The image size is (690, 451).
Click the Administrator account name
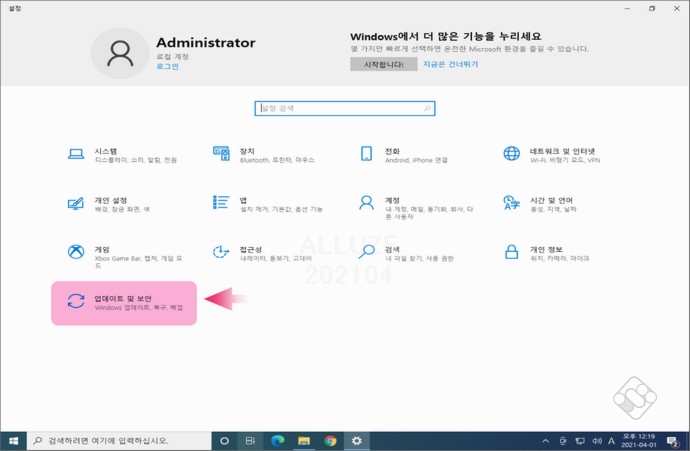pyautogui.click(x=206, y=43)
